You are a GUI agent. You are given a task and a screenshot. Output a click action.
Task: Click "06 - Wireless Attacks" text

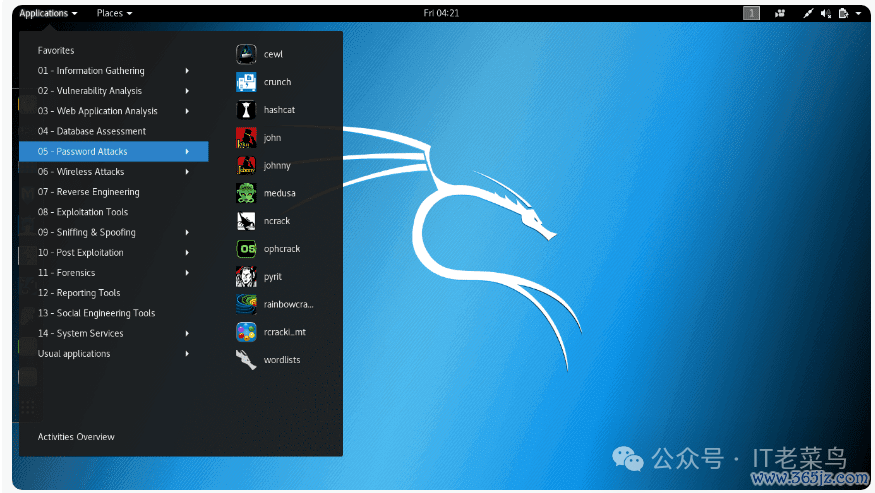(81, 172)
